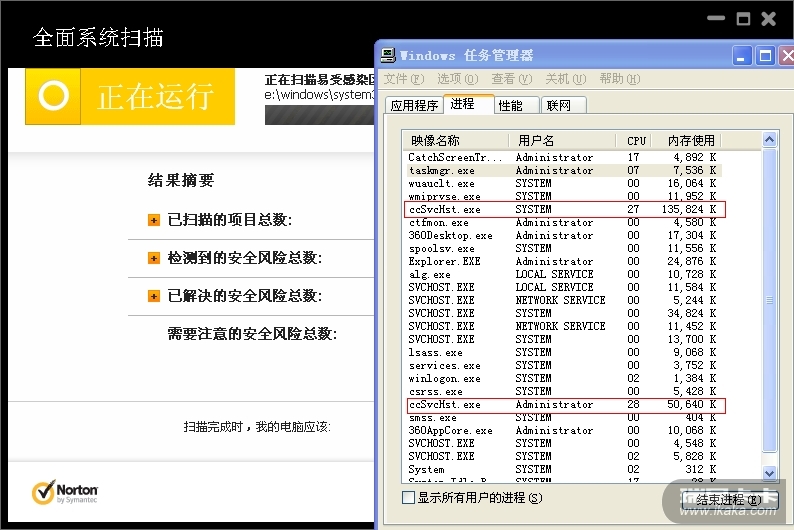
Task: Select the CatchScreenTr... process row
Action: pos(563,157)
